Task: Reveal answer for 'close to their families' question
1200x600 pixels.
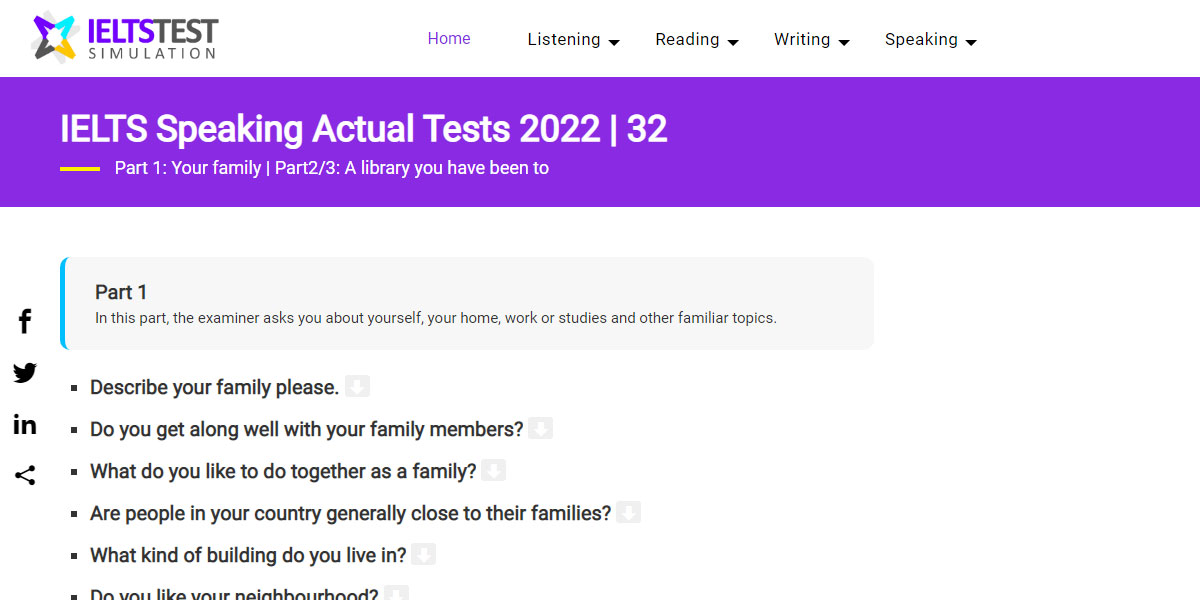Action: 628,513
